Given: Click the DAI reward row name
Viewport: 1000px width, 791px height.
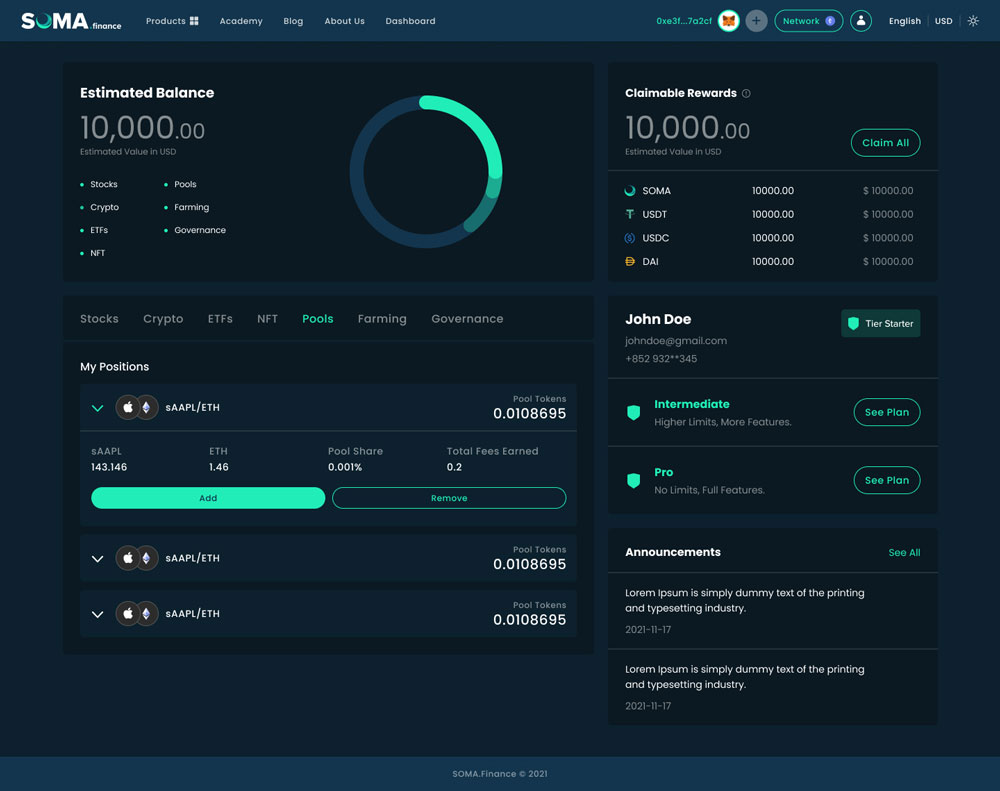Looking at the screenshot, I should point(651,262).
